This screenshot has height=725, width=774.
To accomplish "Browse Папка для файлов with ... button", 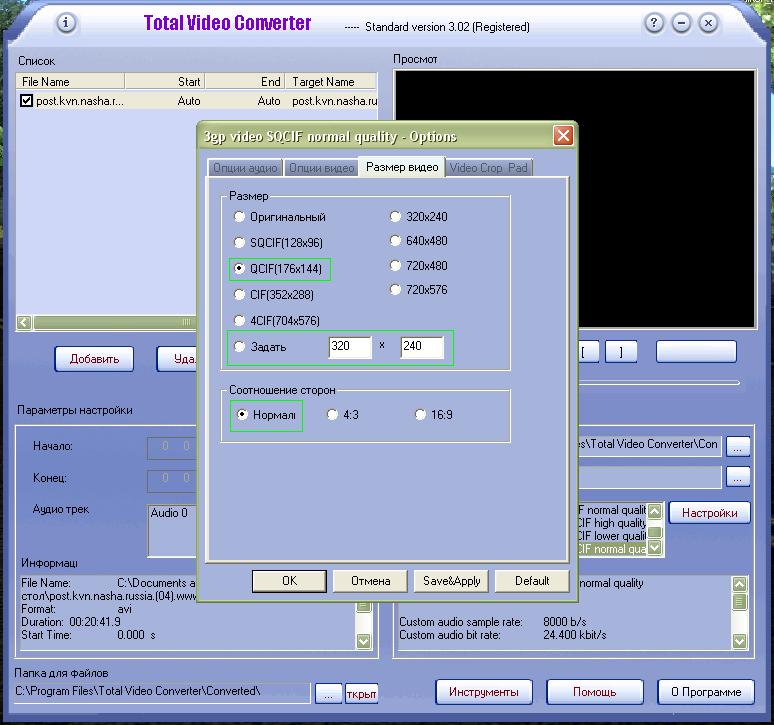I will (328, 694).
